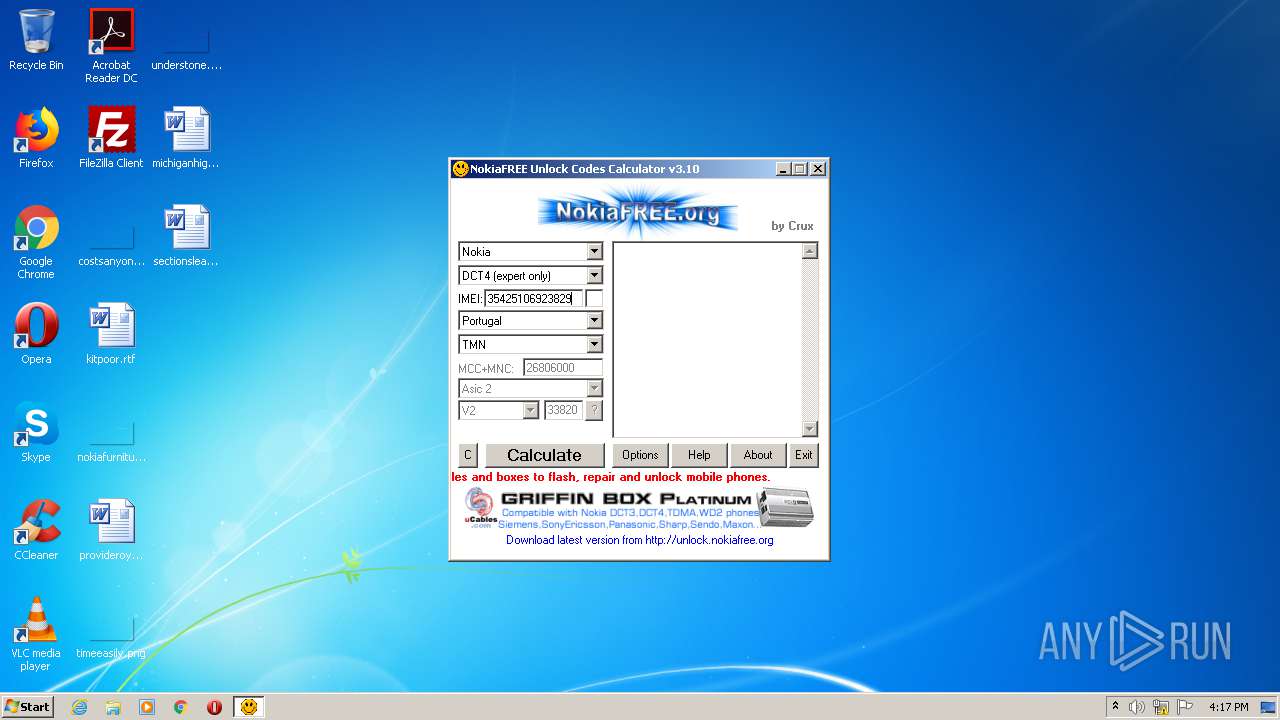Expand the Nokia brand dropdown

click(x=594, y=252)
